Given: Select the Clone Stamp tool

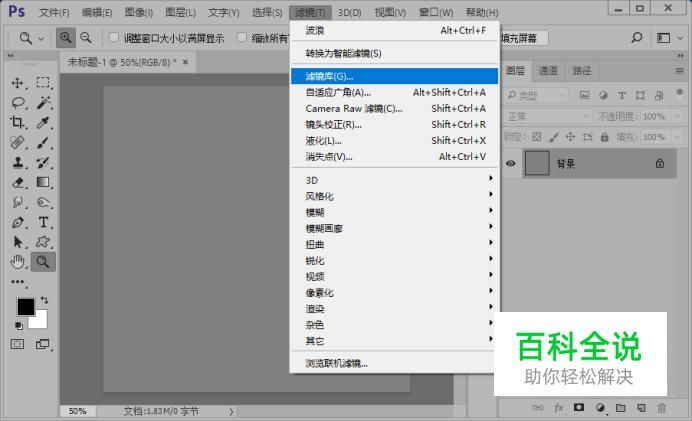Looking at the screenshot, I should coord(17,162).
